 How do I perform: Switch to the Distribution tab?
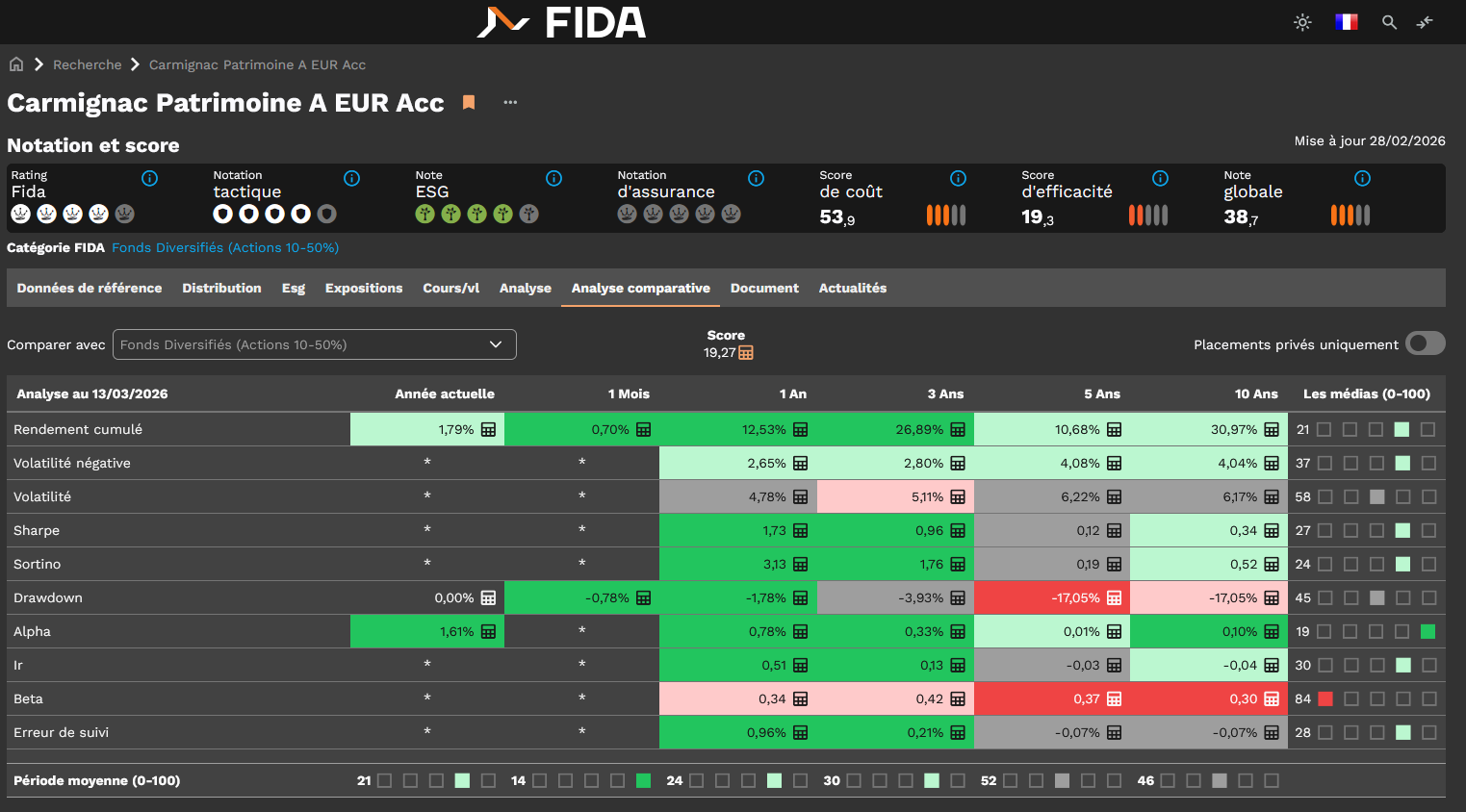pos(221,288)
